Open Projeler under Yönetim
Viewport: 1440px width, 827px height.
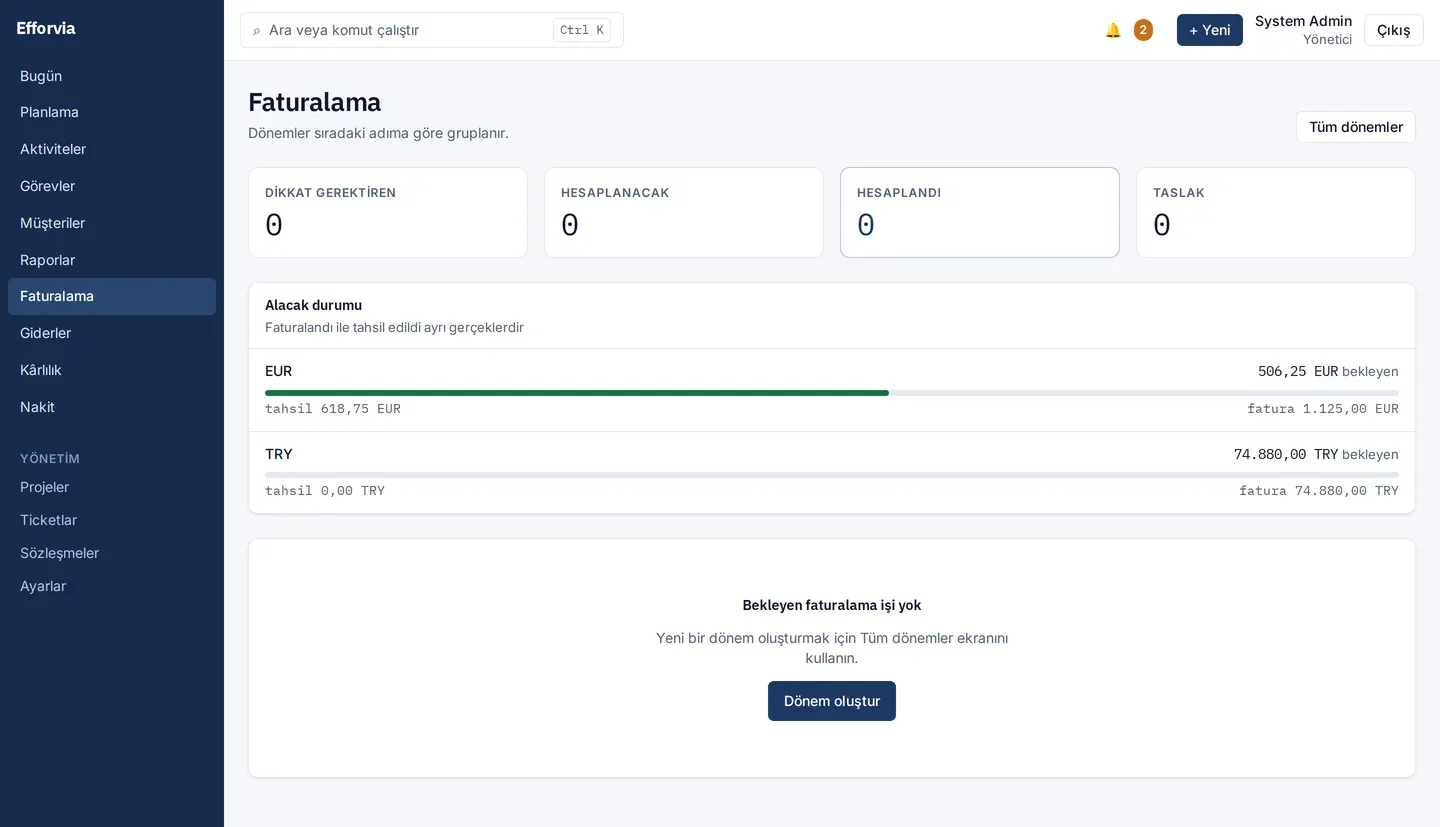112,487
